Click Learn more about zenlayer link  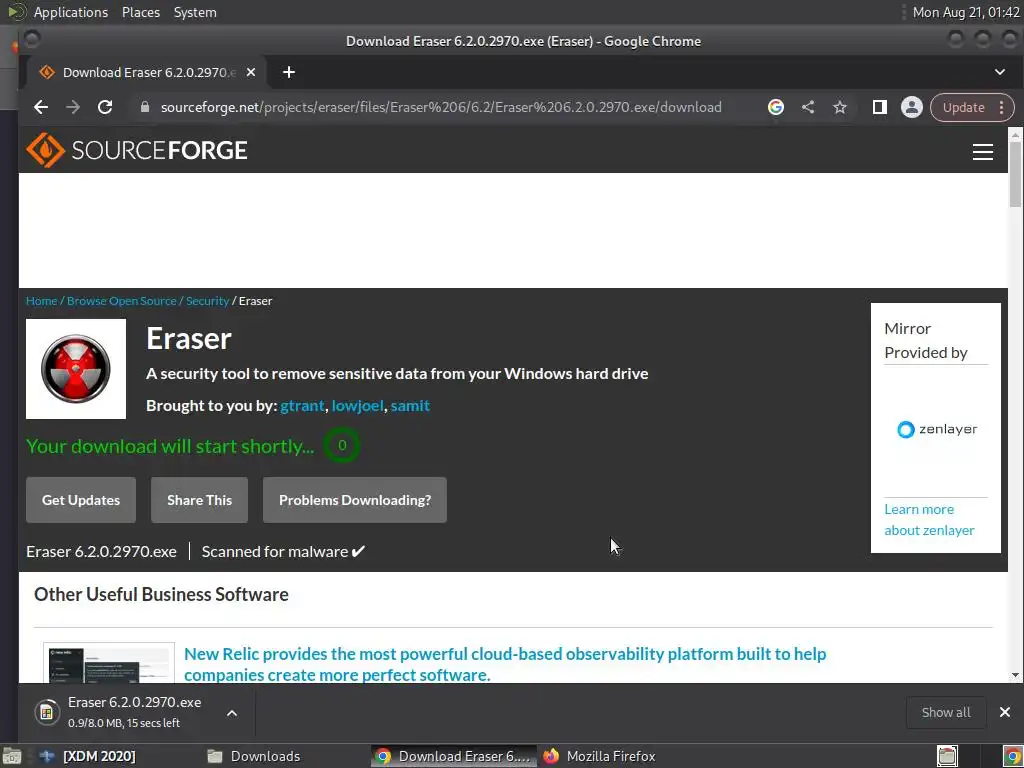[x=929, y=520]
